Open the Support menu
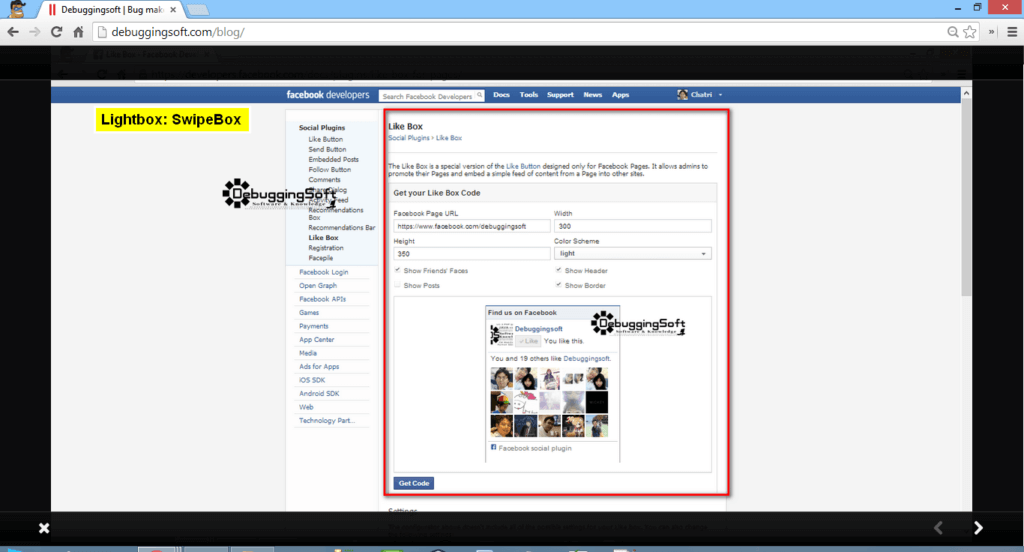The width and height of the screenshot is (1024, 552). [x=560, y=95]
